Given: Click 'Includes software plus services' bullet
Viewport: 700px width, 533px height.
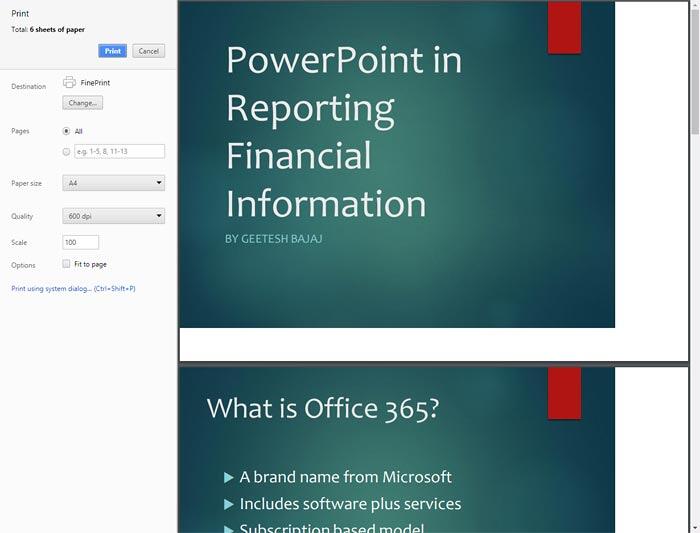Looking at the screenshot, I should (350, 504).
